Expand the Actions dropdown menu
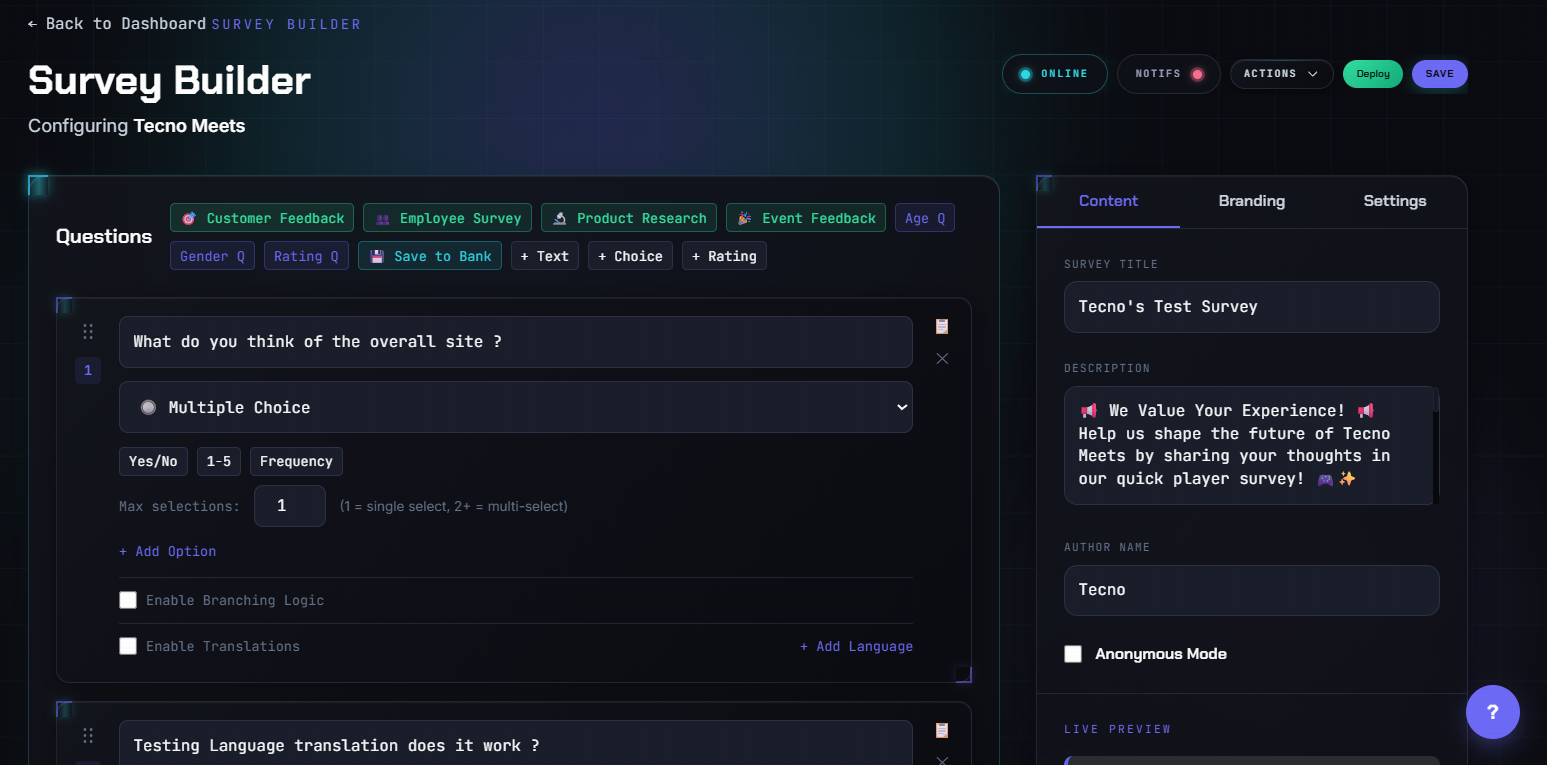This screenshot has height=765, width=1547. [x=1281, y=74]
